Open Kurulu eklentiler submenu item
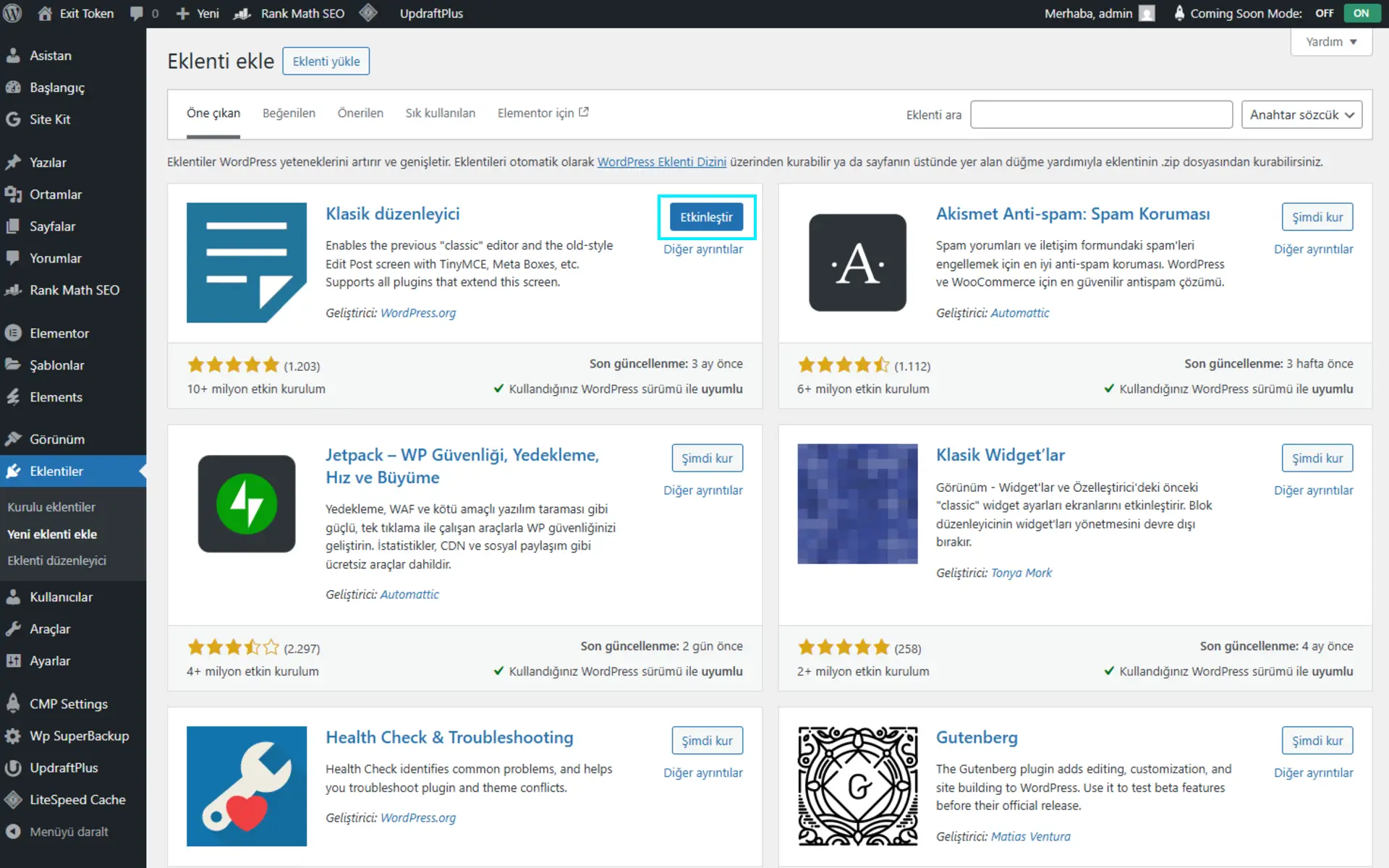This screenshot has width=1389, height=868. click(x=51, y=506)
